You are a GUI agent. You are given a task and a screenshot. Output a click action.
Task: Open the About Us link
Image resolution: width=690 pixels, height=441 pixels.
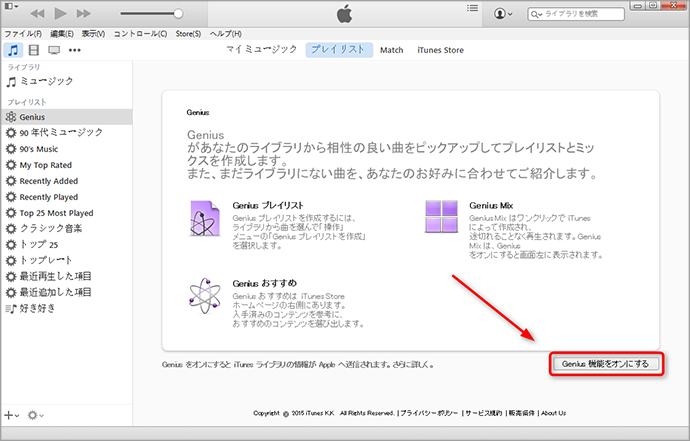point(554,413)
